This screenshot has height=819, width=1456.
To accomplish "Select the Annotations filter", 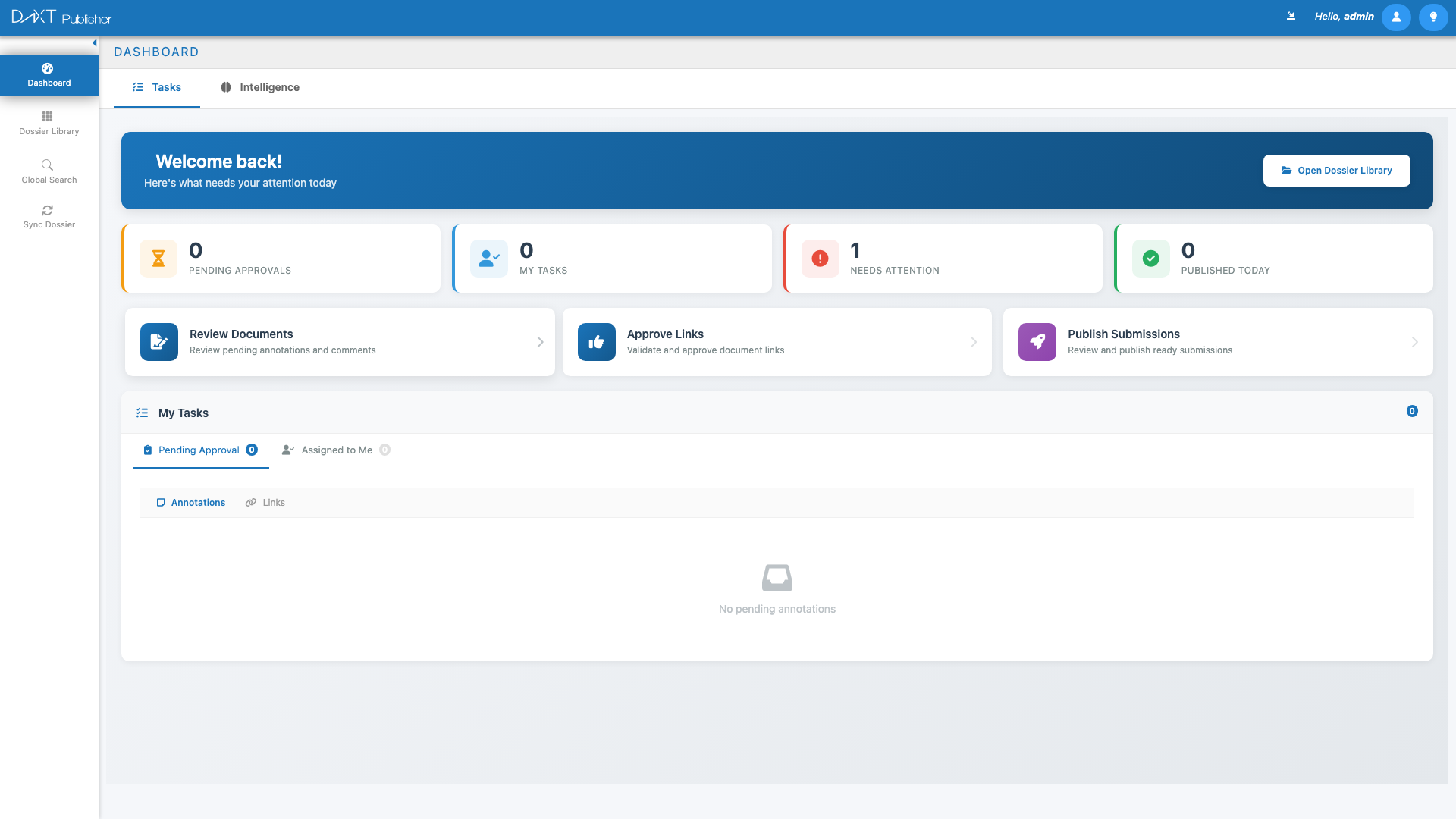I will [190, 502].
